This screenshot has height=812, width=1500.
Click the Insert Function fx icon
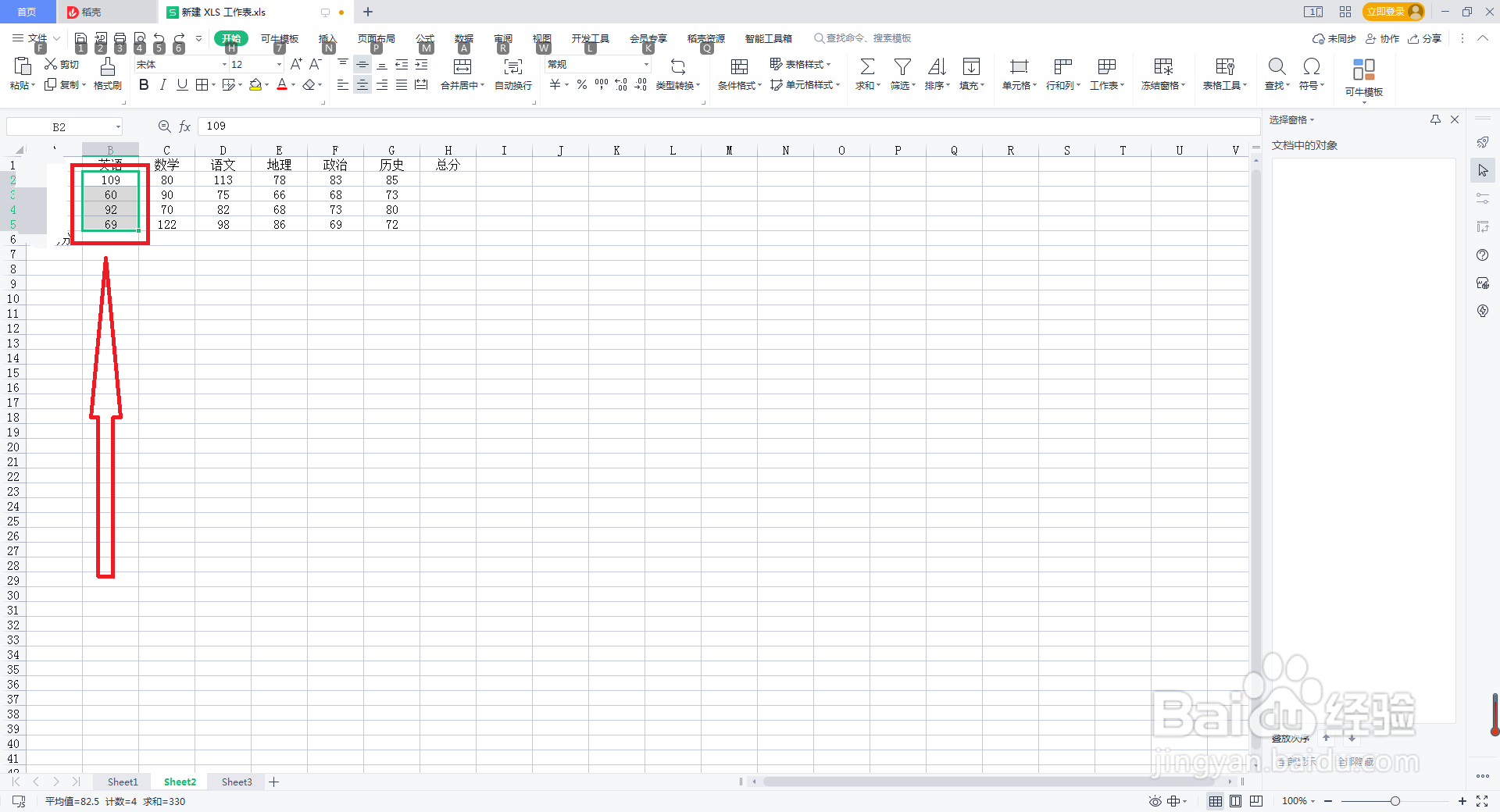point(185,126)
